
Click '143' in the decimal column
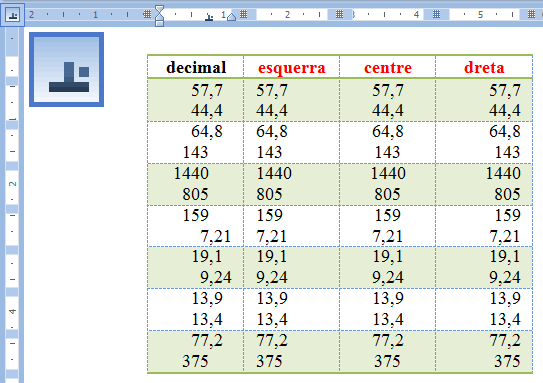(x=195, y=152)
